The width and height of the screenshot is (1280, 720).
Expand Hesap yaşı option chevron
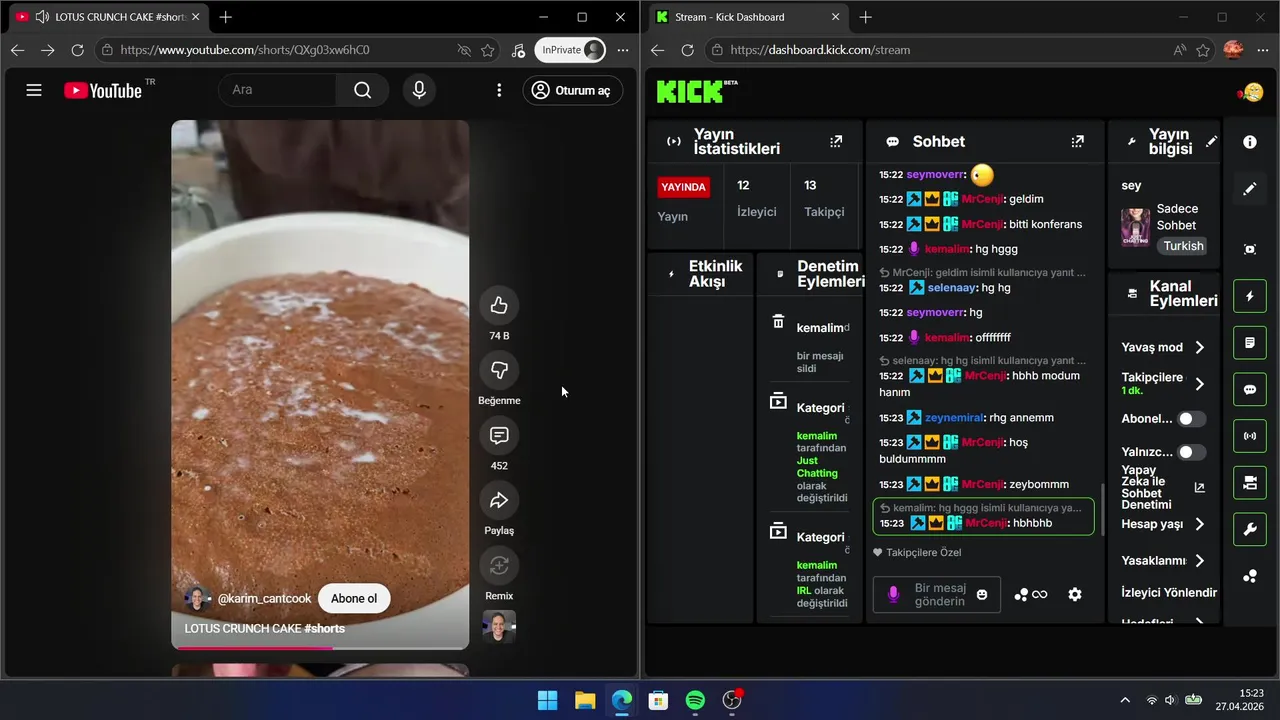point(1200,524)
